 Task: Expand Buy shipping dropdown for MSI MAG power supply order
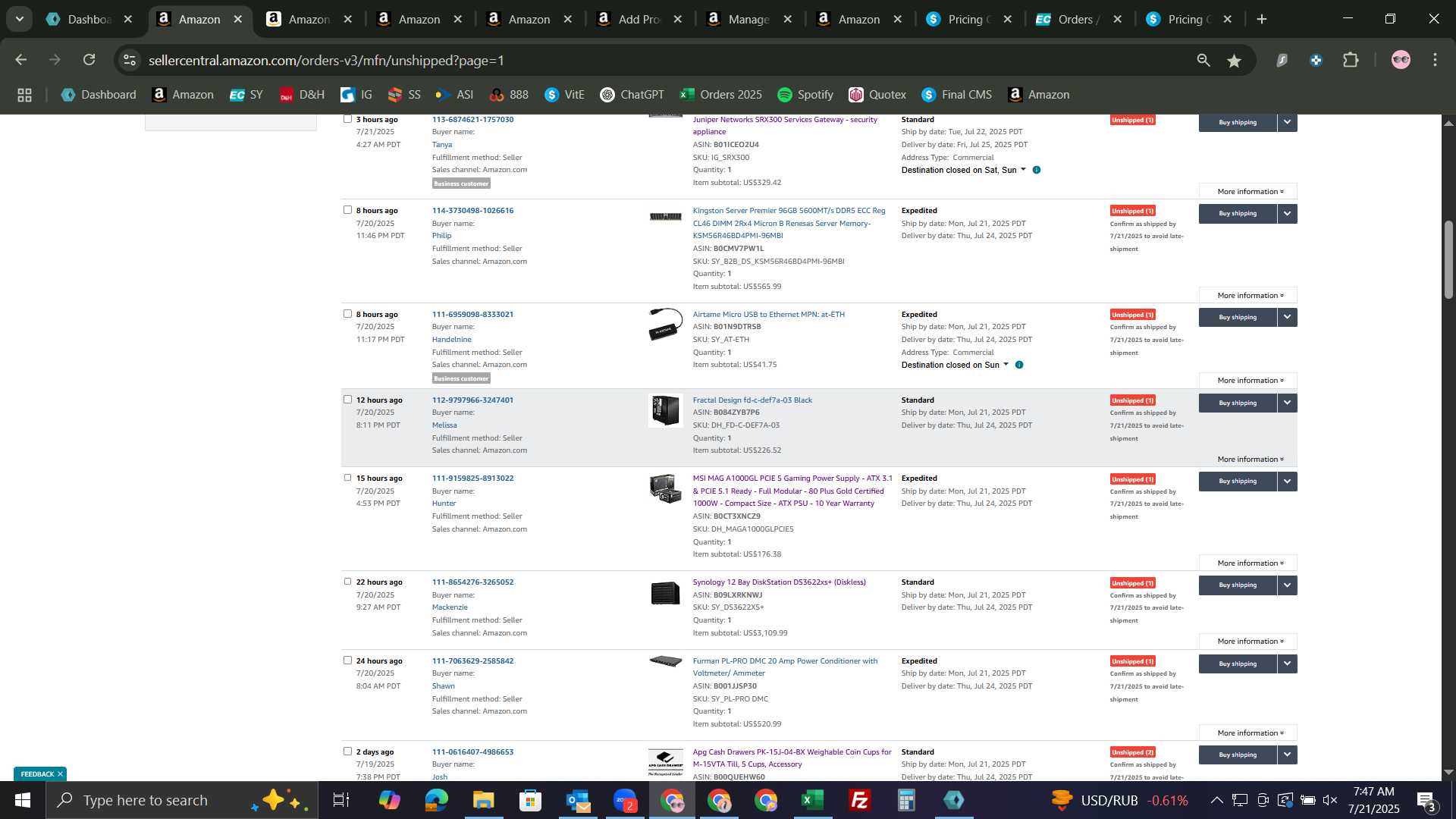(1287, 481)
